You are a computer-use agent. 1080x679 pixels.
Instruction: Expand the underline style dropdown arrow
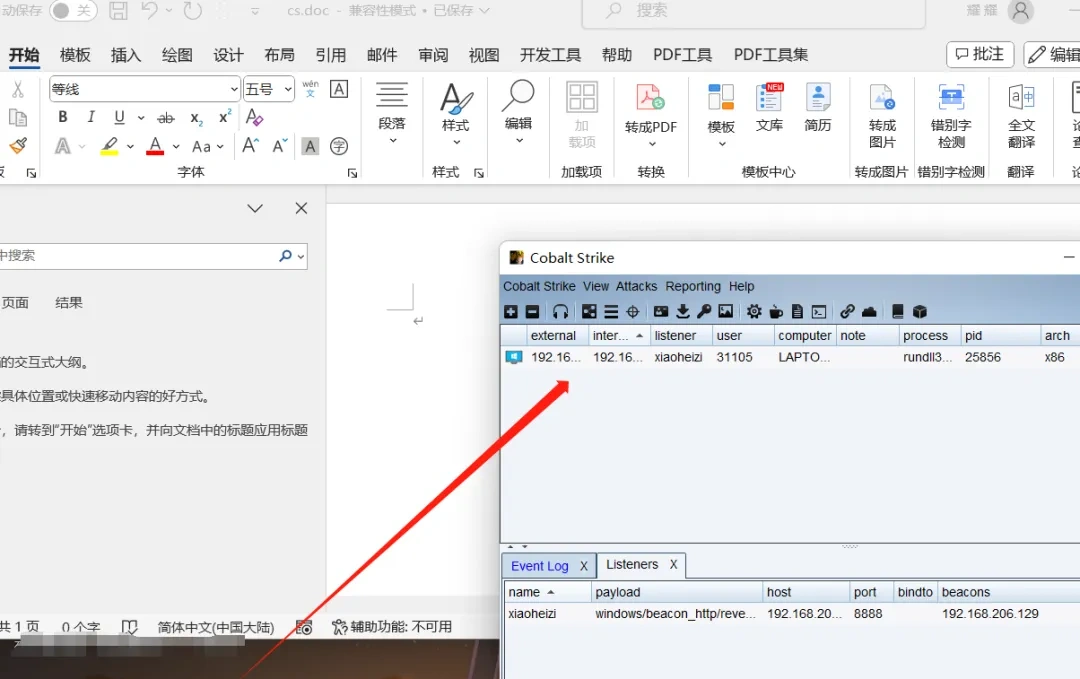click(141, 118)
